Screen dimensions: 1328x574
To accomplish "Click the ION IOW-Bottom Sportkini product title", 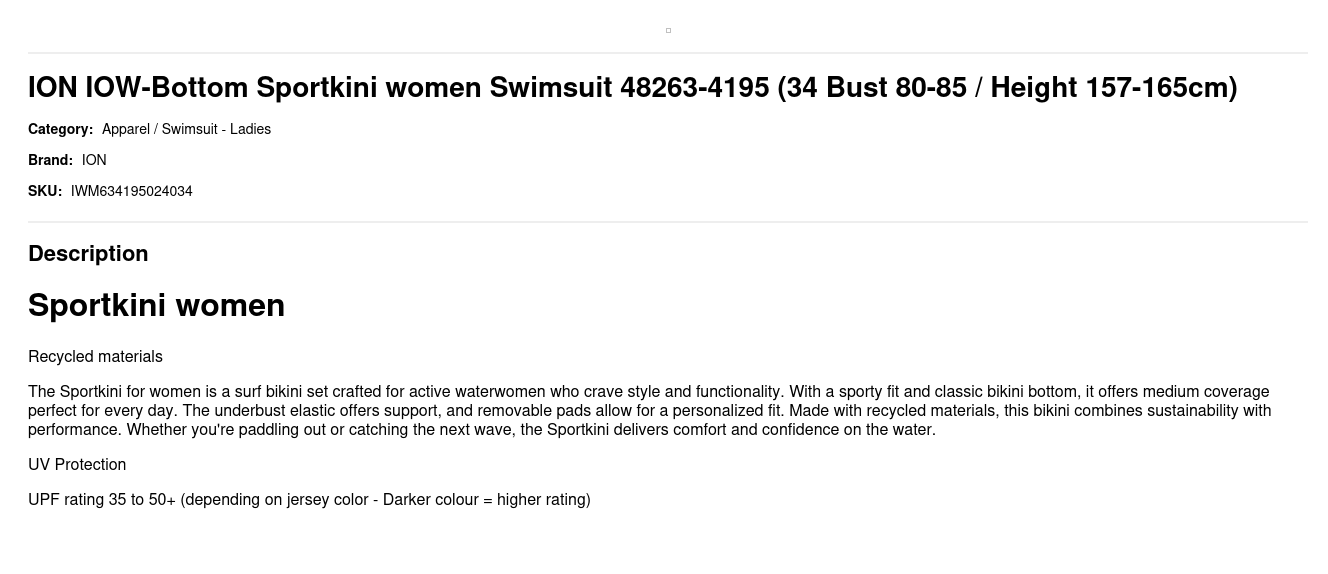I will 633,88.
